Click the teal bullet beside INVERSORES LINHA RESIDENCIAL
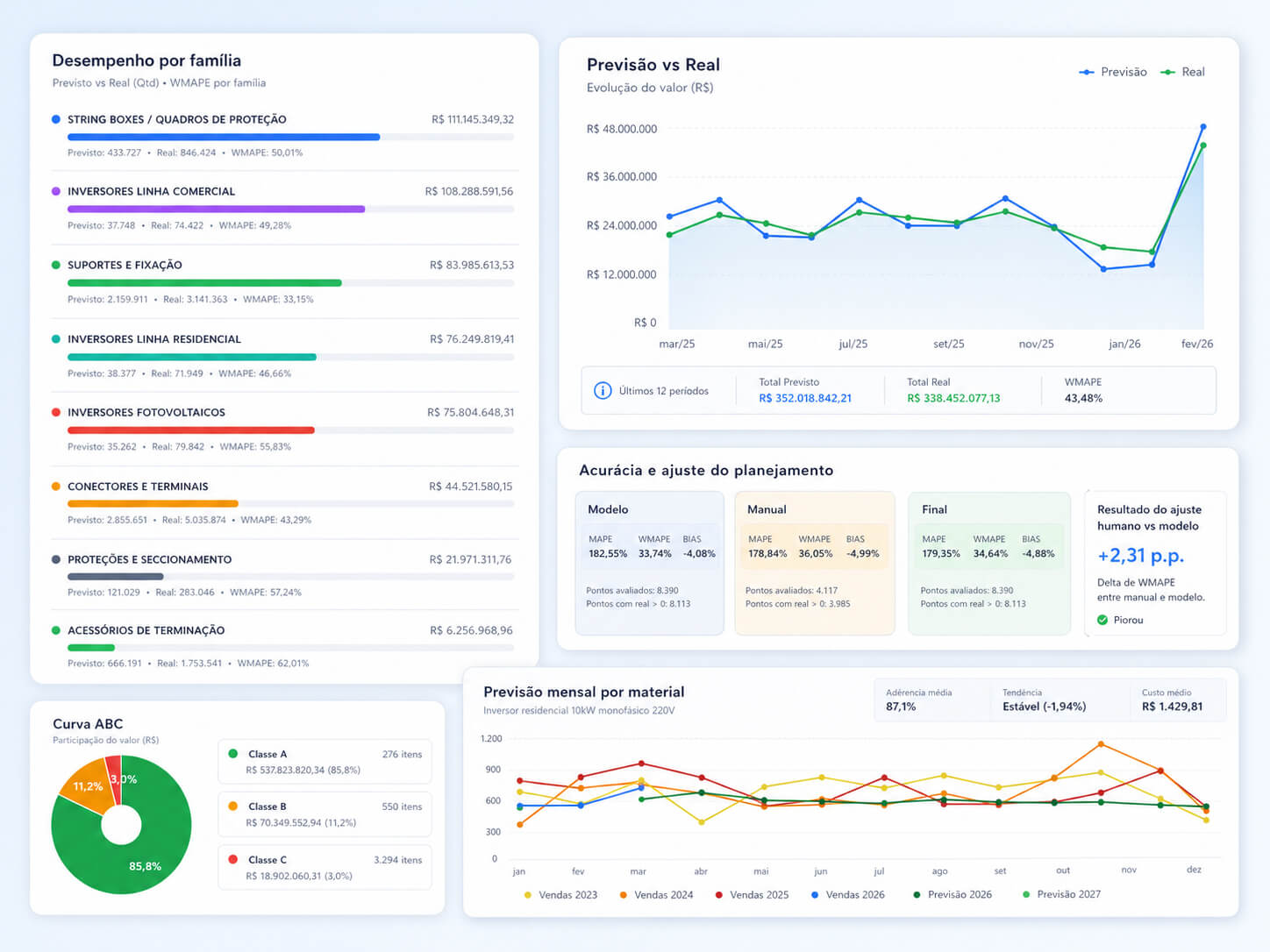Viewport: 1270px width, 952px height. (56, 339)
